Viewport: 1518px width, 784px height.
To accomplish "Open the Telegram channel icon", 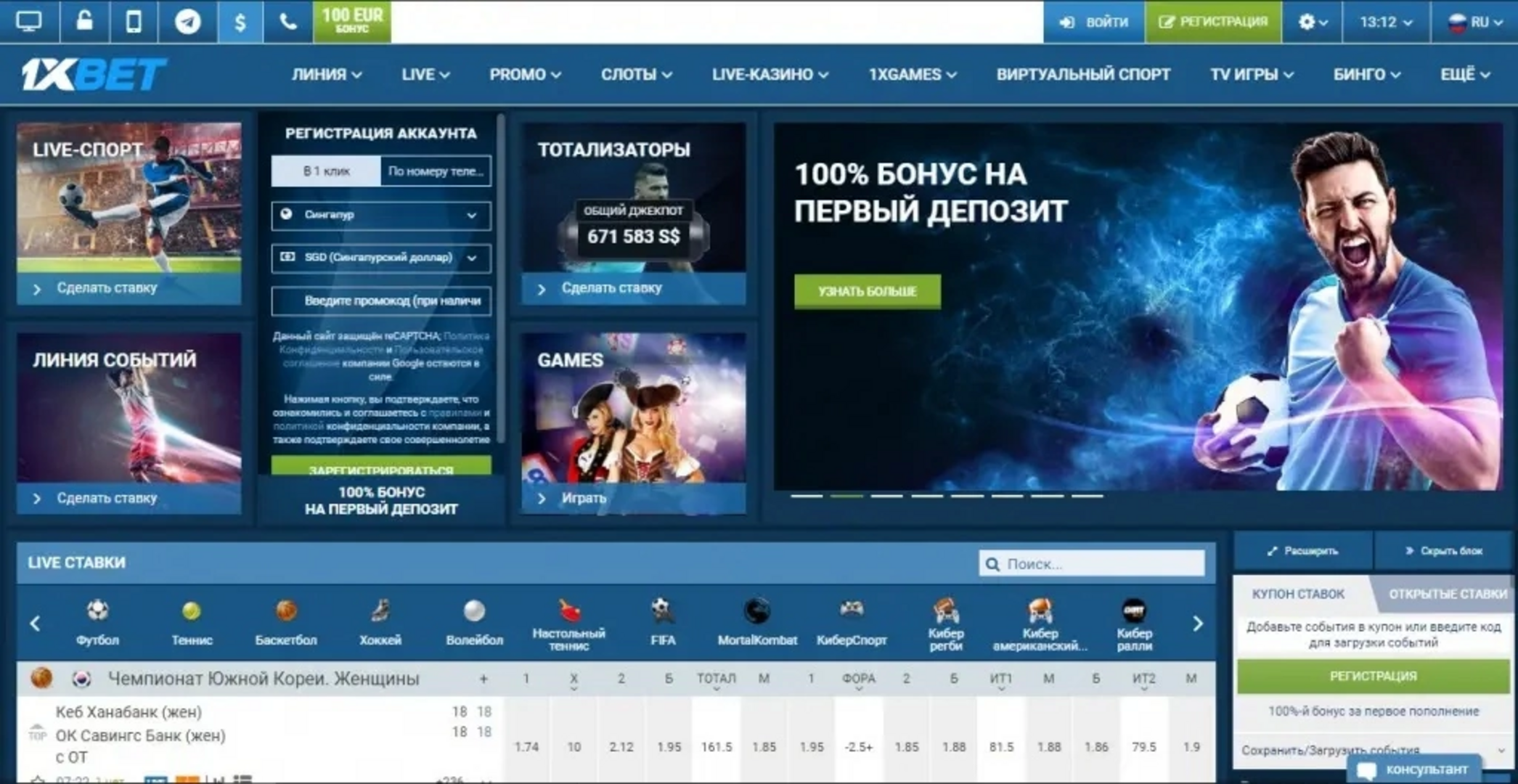I will coord(187,22).
